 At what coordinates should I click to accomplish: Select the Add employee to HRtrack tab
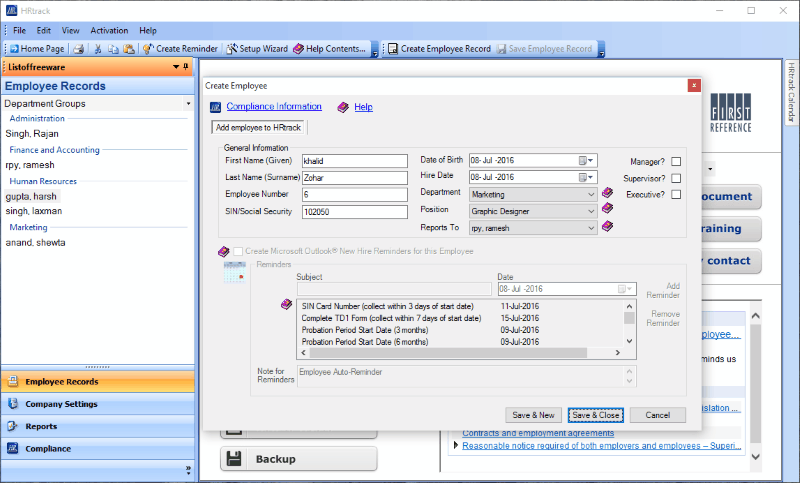point(258,128)
